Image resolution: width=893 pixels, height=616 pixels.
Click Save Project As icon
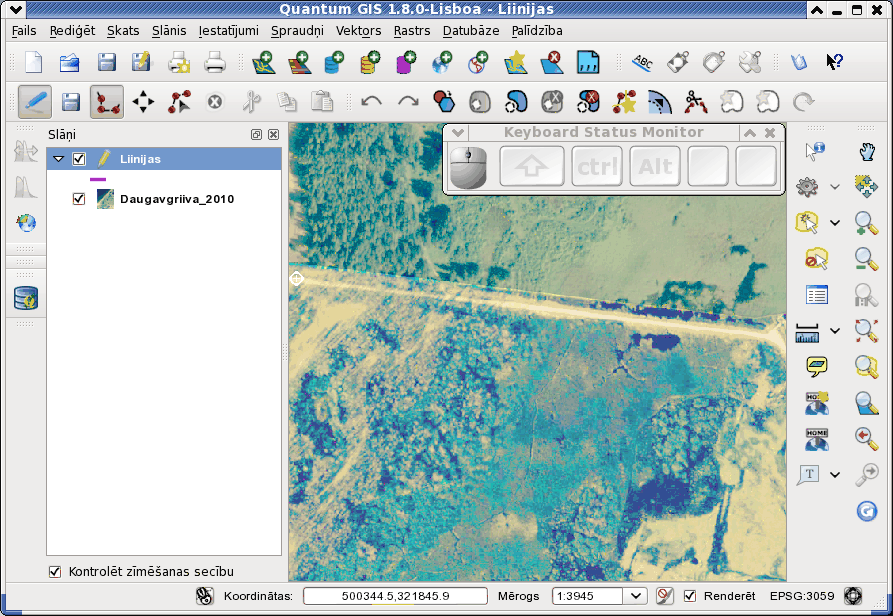tap(141, 62)
